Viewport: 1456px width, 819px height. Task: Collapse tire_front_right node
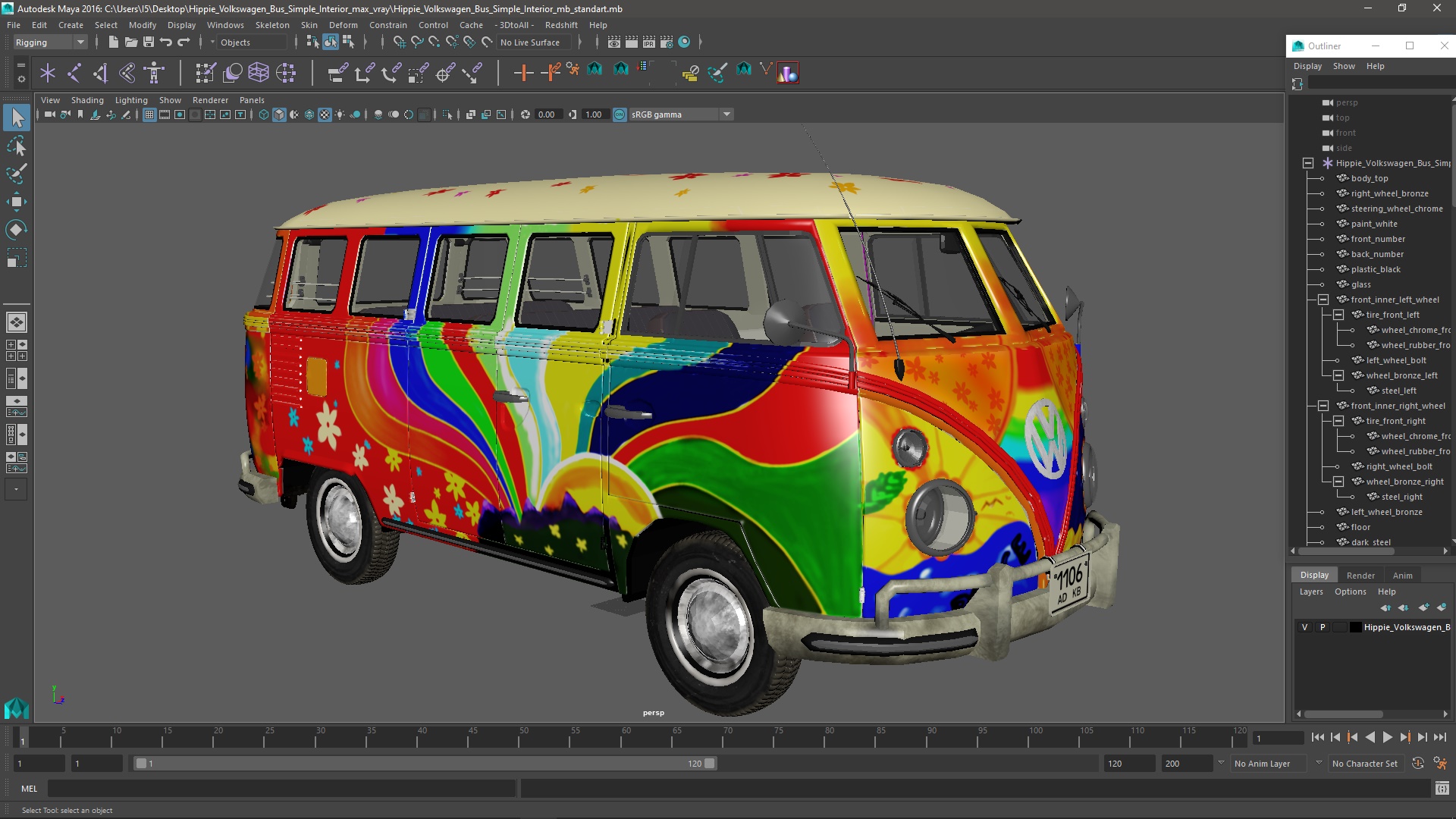click(1338, 421)
